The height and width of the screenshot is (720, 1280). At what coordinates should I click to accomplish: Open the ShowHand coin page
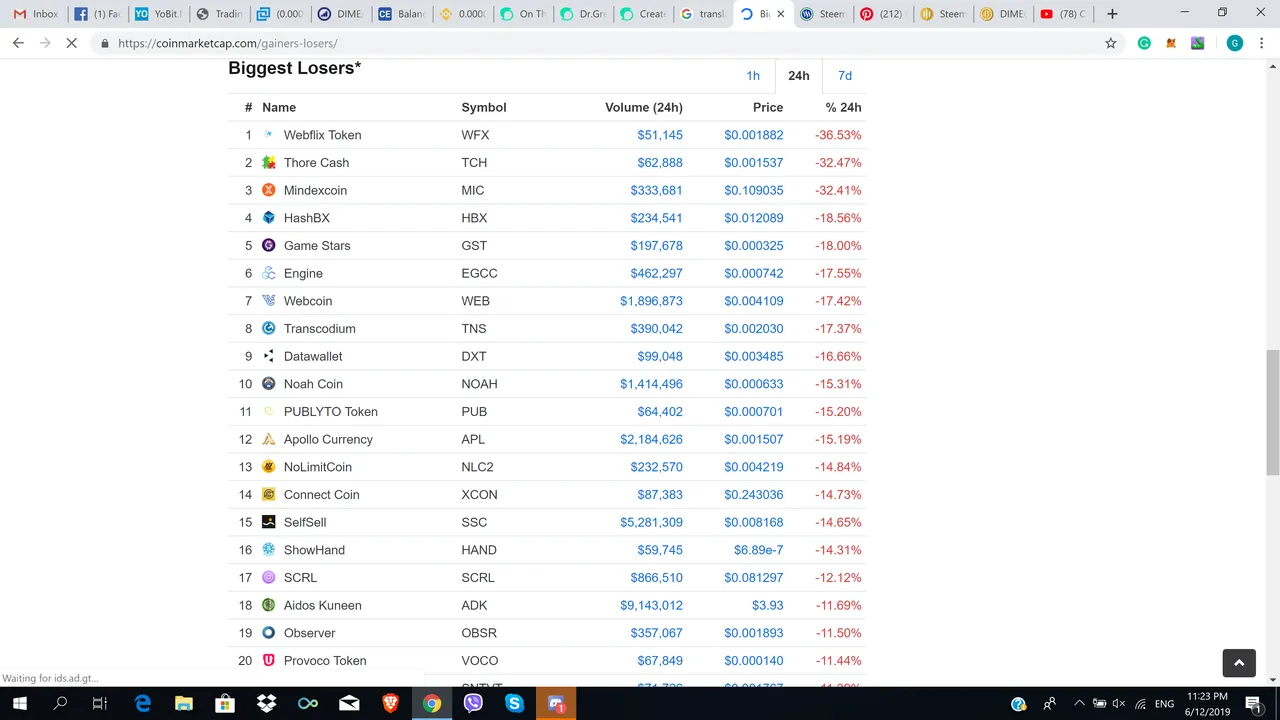tap(314, 550)
